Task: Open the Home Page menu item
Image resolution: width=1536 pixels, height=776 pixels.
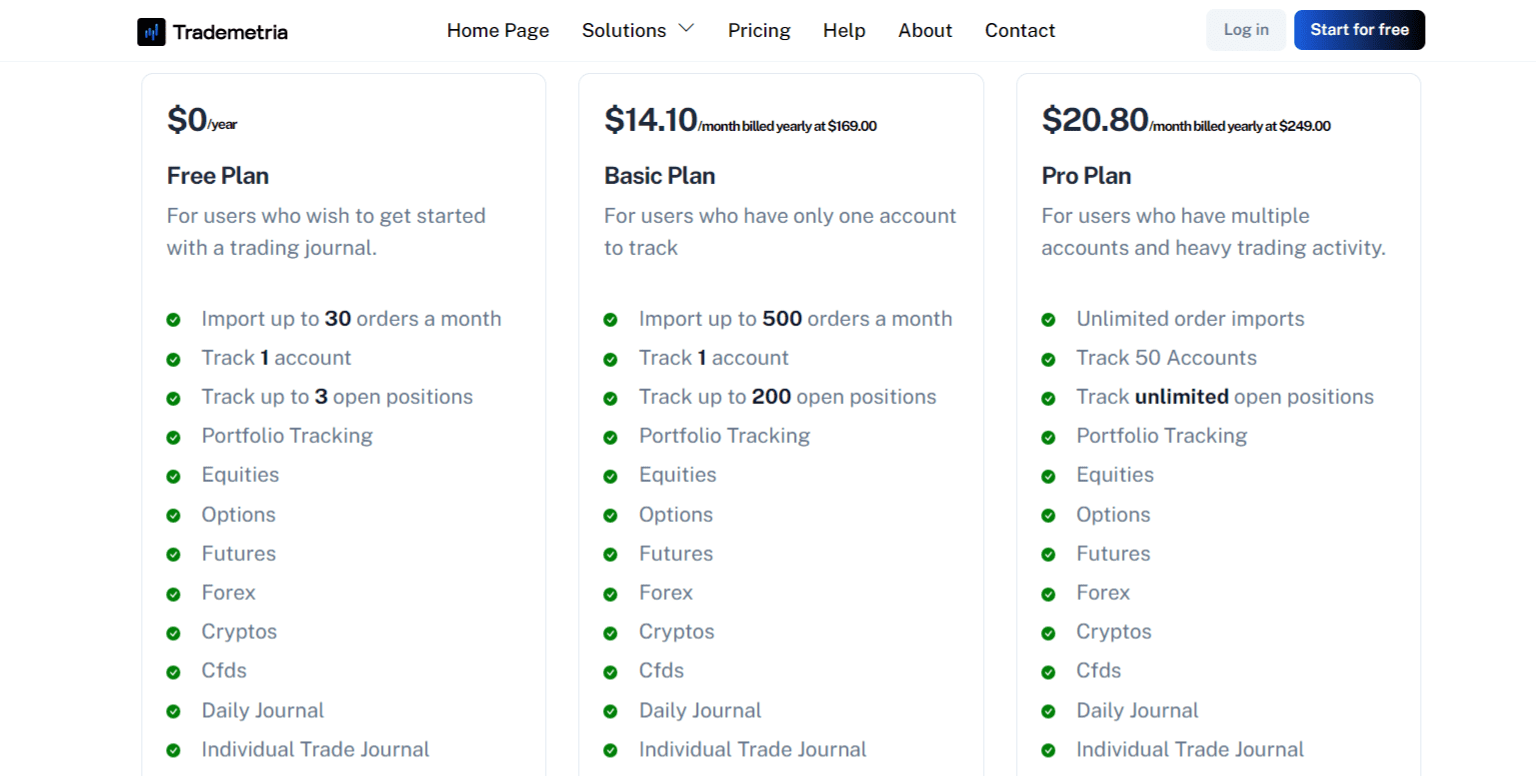Action: 498,30
